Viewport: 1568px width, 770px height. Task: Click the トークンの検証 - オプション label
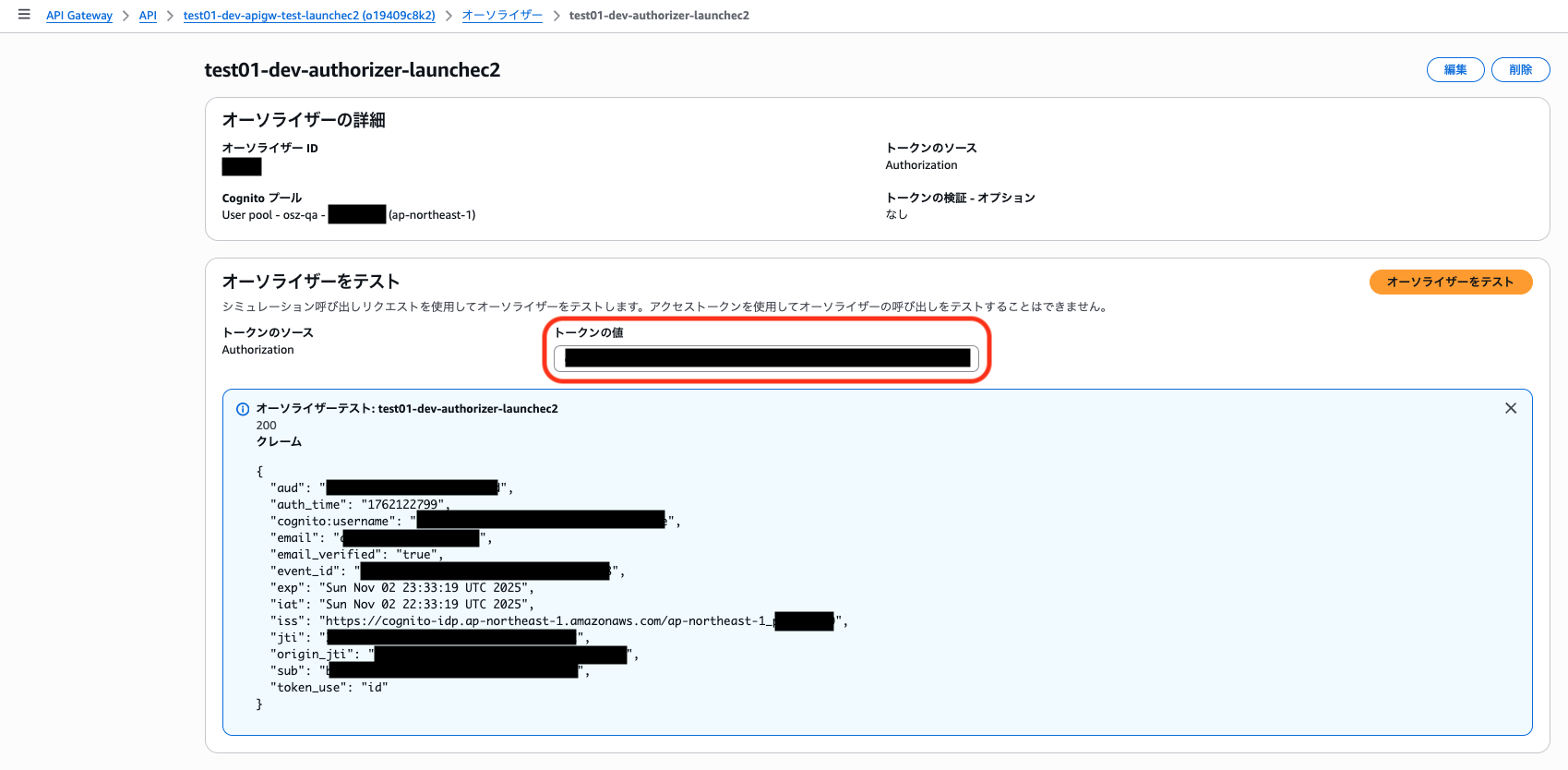[x=960, y=198]
